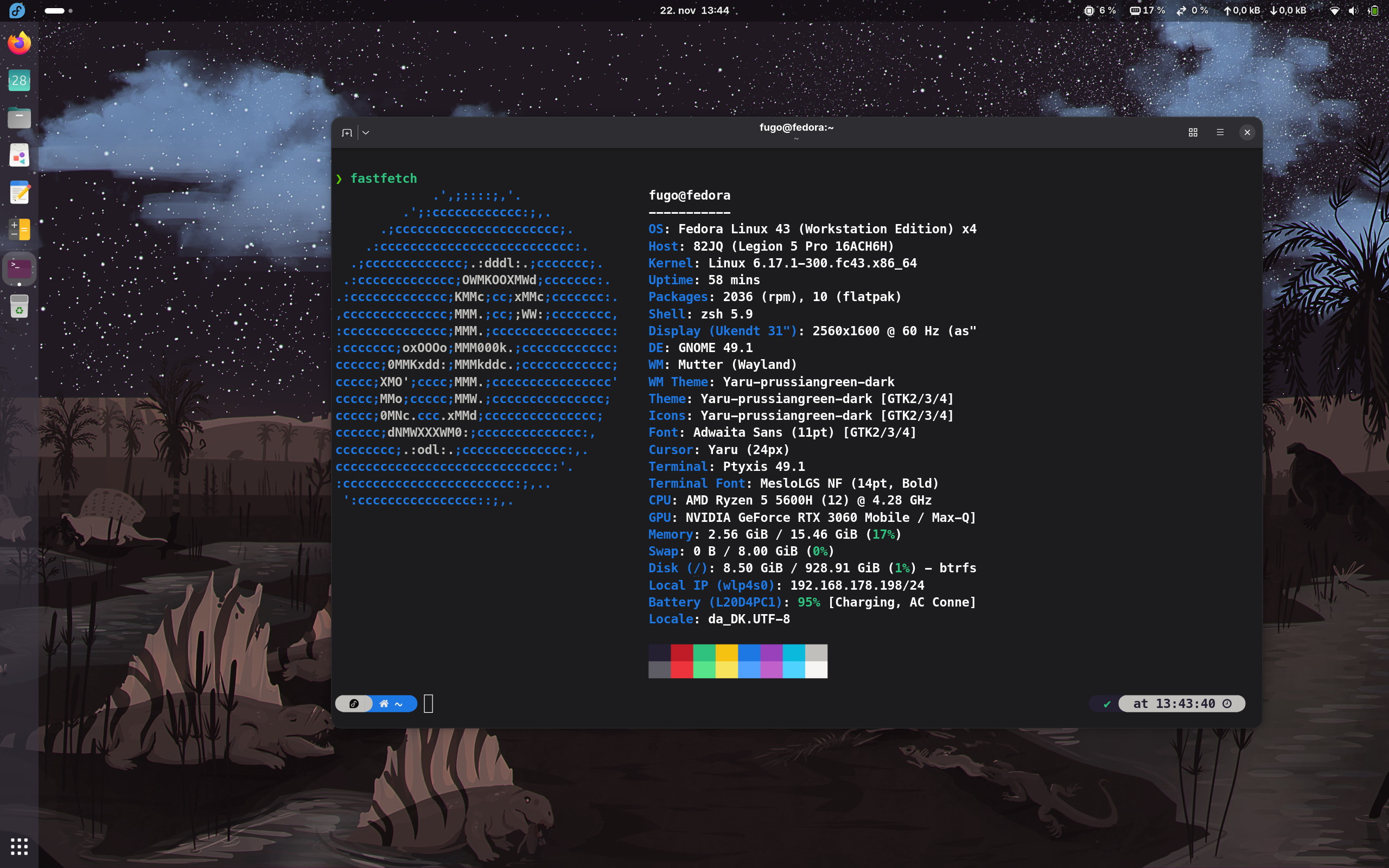Click the CPU usage 6 % indicator
This screenshot has height=868, width=1389.
point(1099,10)
